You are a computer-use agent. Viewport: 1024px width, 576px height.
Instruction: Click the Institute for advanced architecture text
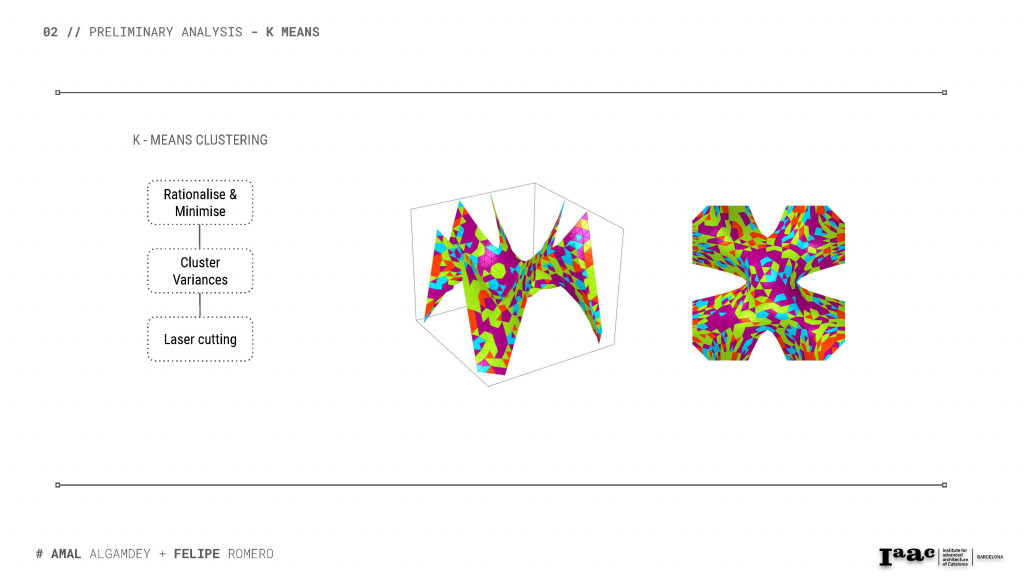pyautogui.click(x=954, y=557)
